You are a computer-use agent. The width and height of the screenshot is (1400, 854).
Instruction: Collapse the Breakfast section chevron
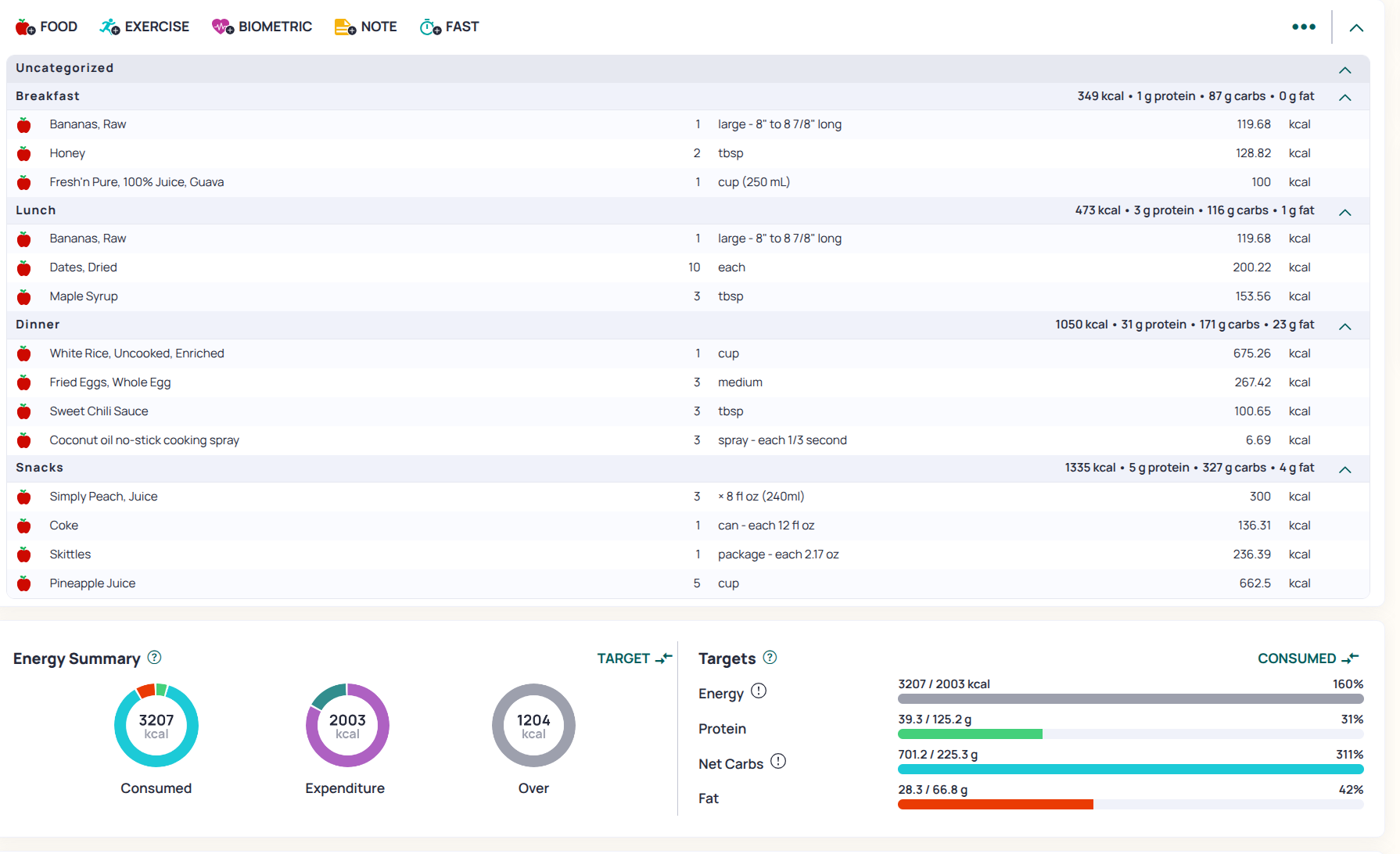pyautogui.click(x=1345, y=98)
